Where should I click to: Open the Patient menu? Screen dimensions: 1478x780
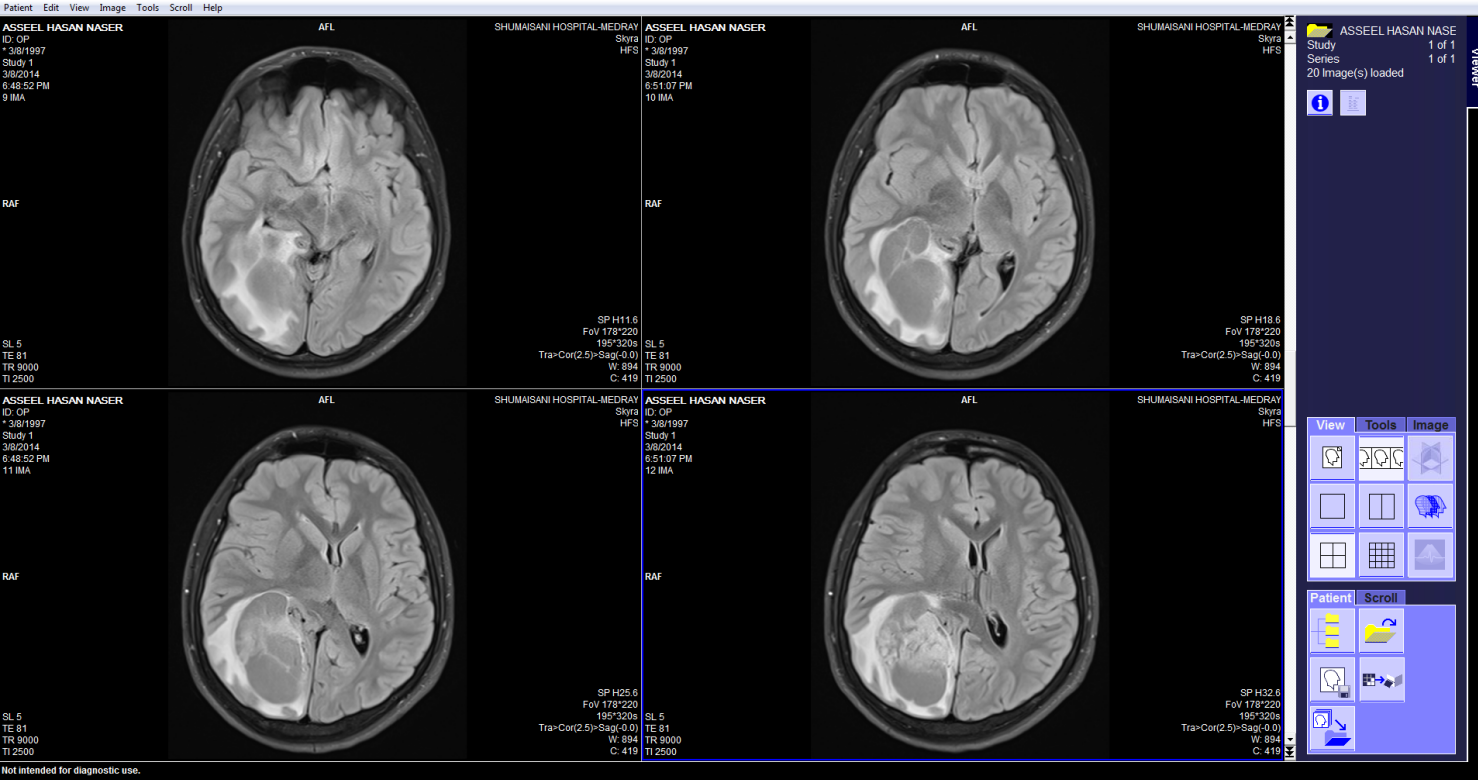[x=19, y=7]
